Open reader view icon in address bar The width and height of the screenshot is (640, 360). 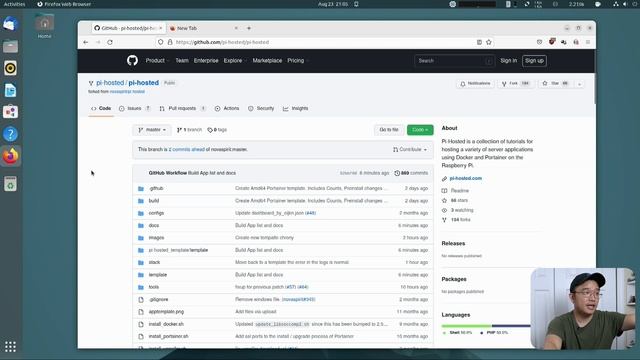point(479,42)
